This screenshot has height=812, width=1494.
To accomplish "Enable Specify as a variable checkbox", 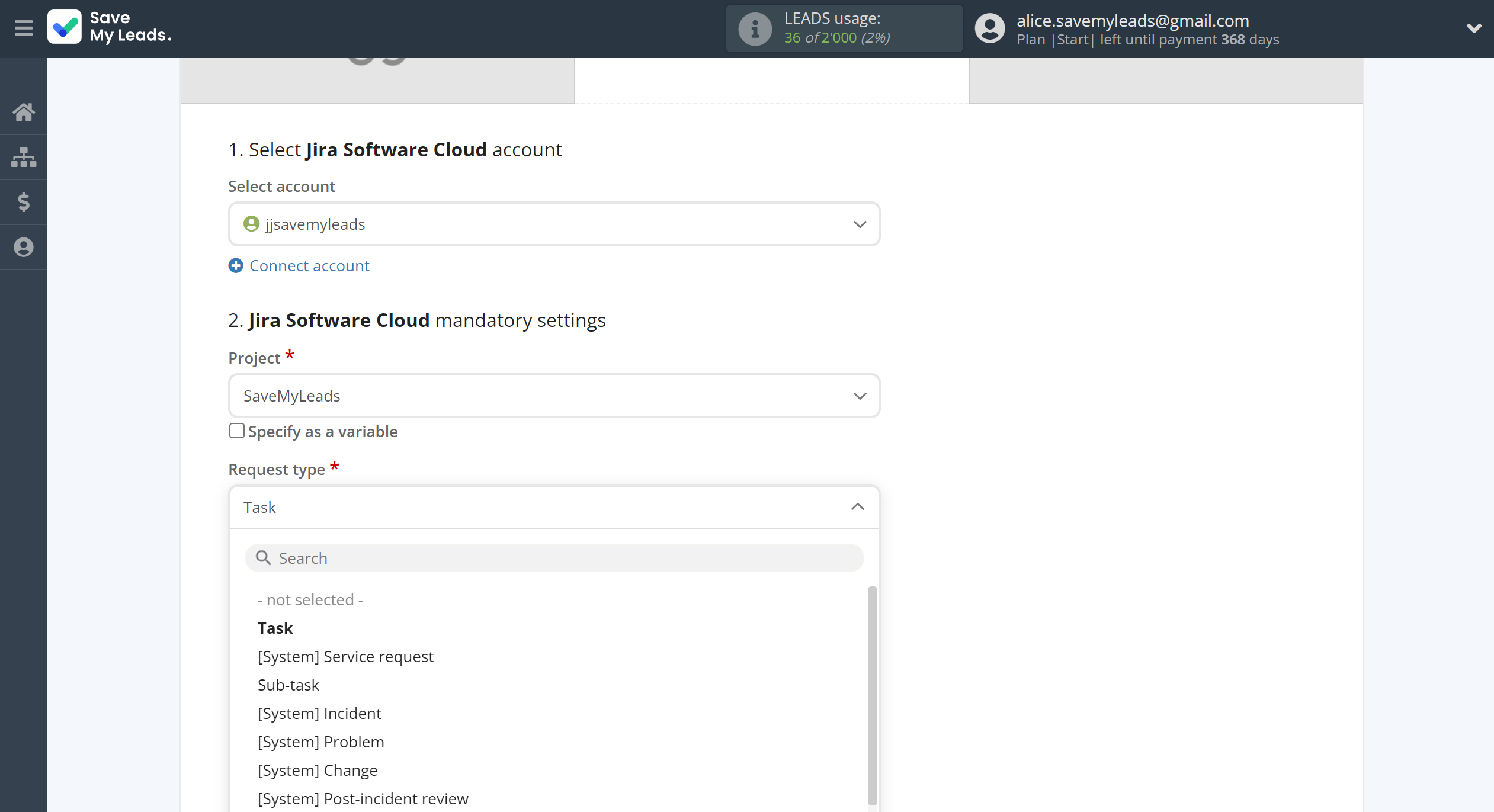I will click(x=236, y=431).
